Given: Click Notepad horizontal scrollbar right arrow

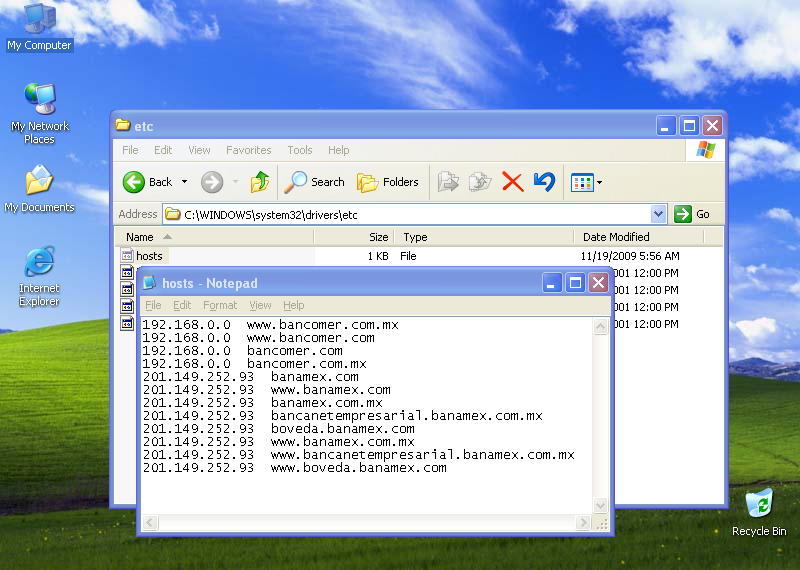Looking at the screenshot, I should [x=583, y=523].
